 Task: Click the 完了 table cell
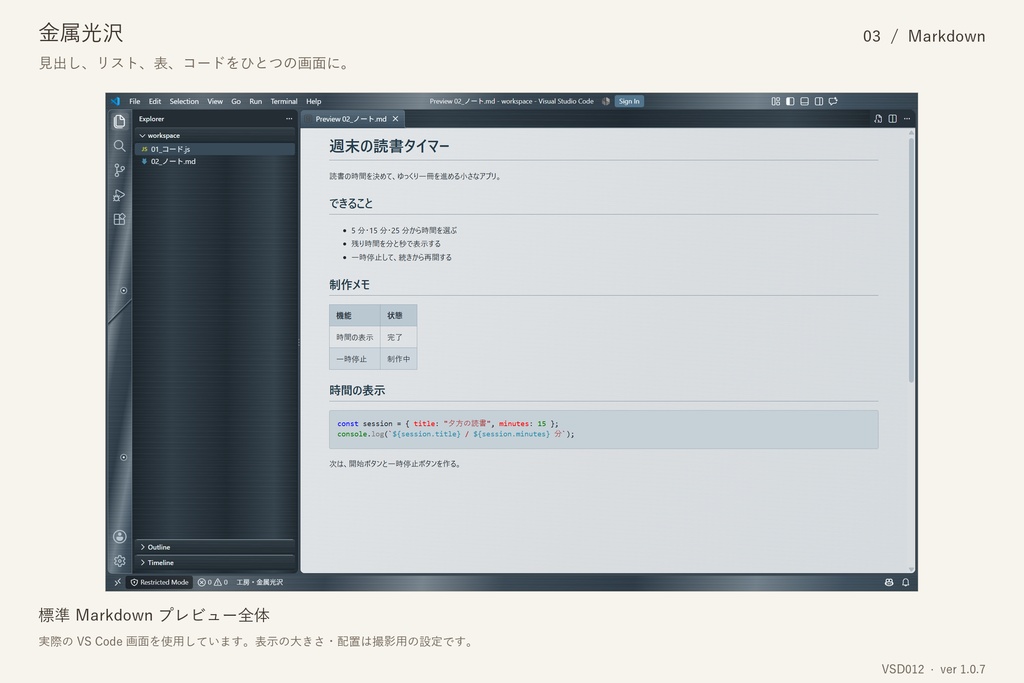tap(398, 338)
